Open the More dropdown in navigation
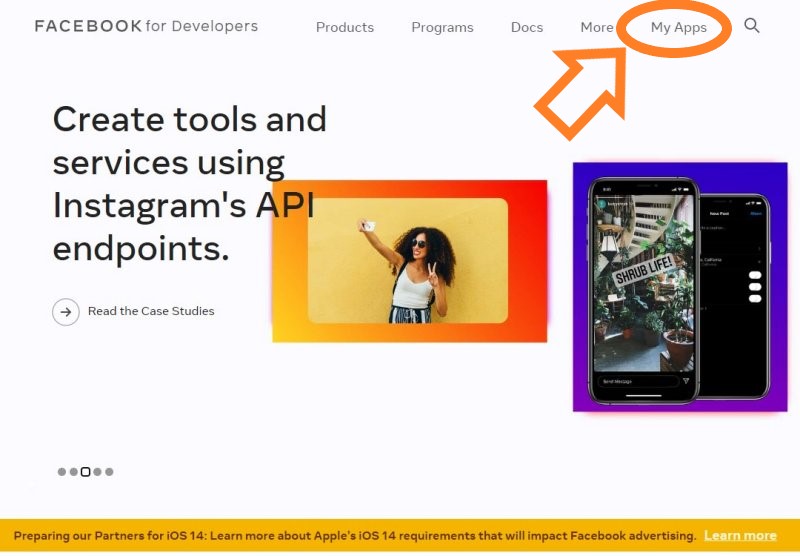 (x=597, y=27)
